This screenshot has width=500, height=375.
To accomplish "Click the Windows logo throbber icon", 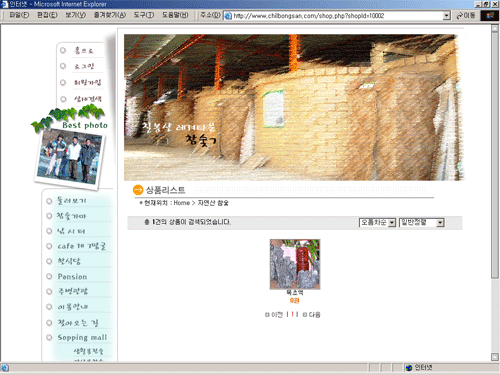I will tap(490, 16).
